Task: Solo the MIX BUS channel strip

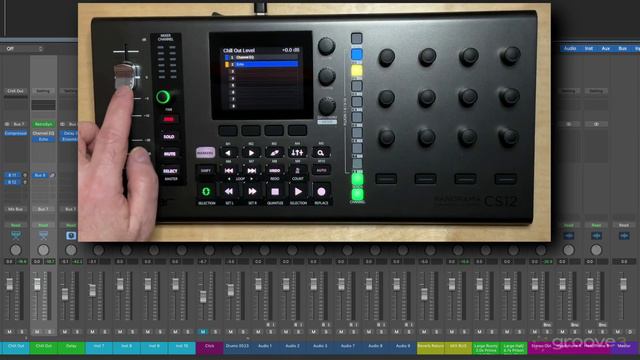Action: 464,332
